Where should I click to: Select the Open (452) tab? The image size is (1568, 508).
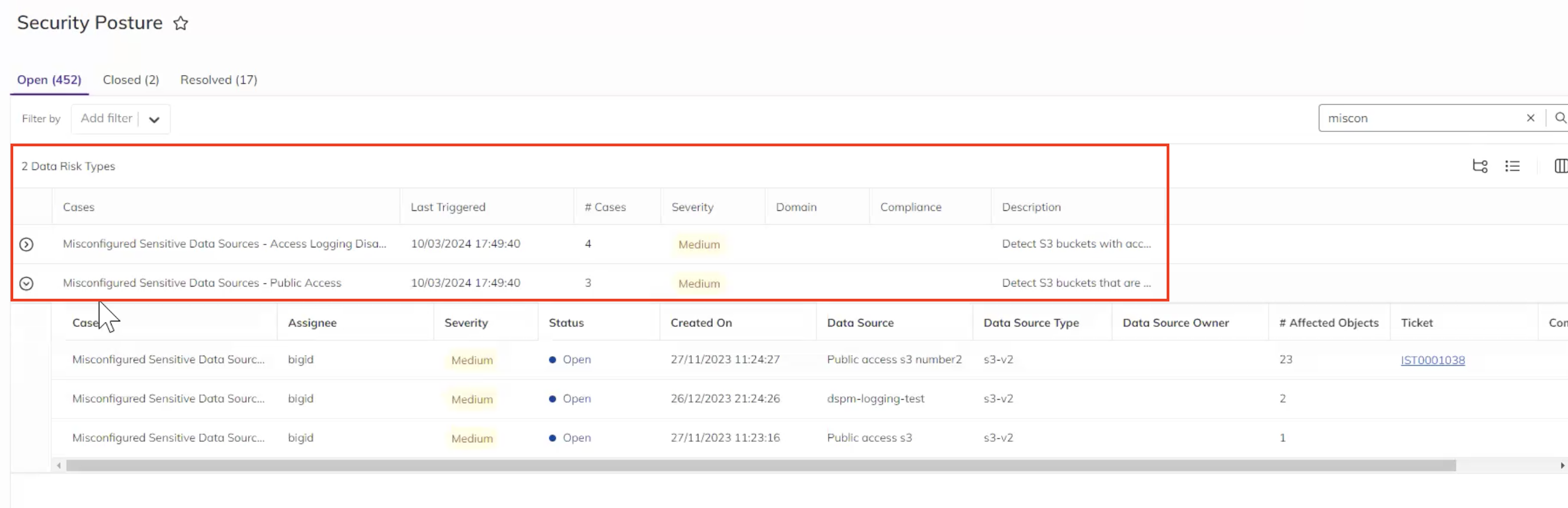[49, 80]
